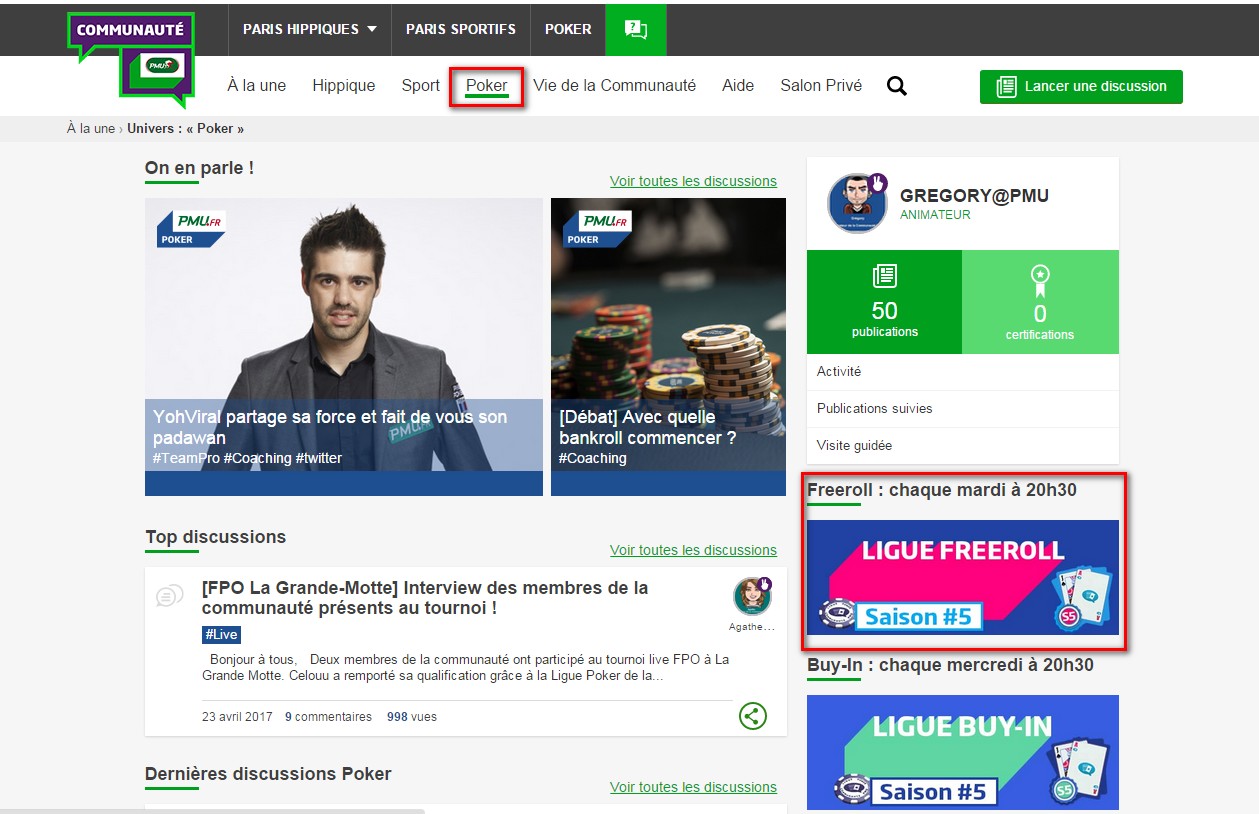This screenshot has width=1259, height=814.
Task: Open Voir toutes les discussions under Top discussions
Action: pos(693,551)
